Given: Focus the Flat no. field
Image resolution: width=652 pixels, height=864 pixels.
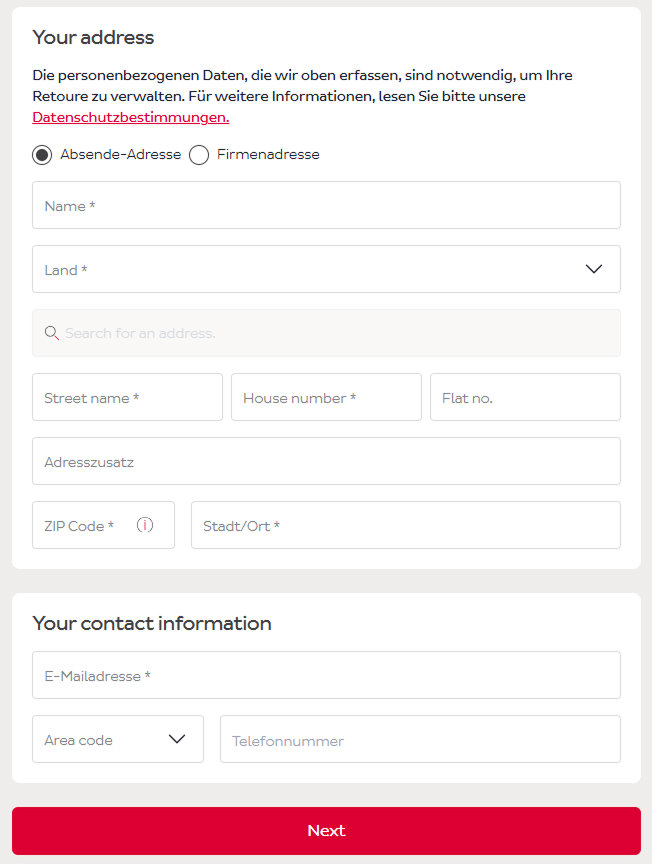Looking at the screenshot, I should pyautogui.click(x=525, y=397).
